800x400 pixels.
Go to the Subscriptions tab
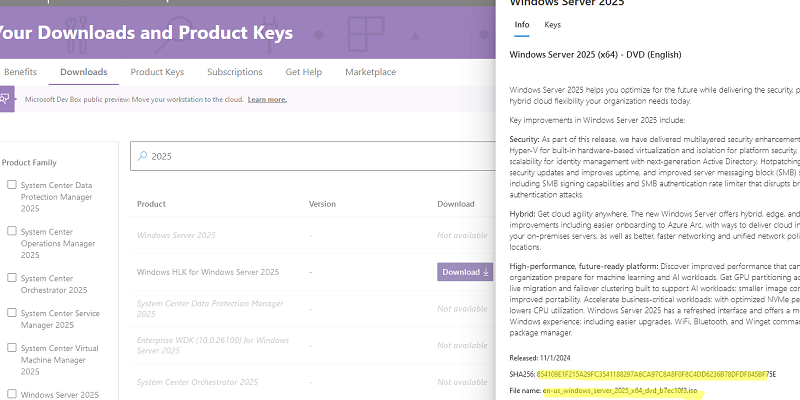coord(235,72)
